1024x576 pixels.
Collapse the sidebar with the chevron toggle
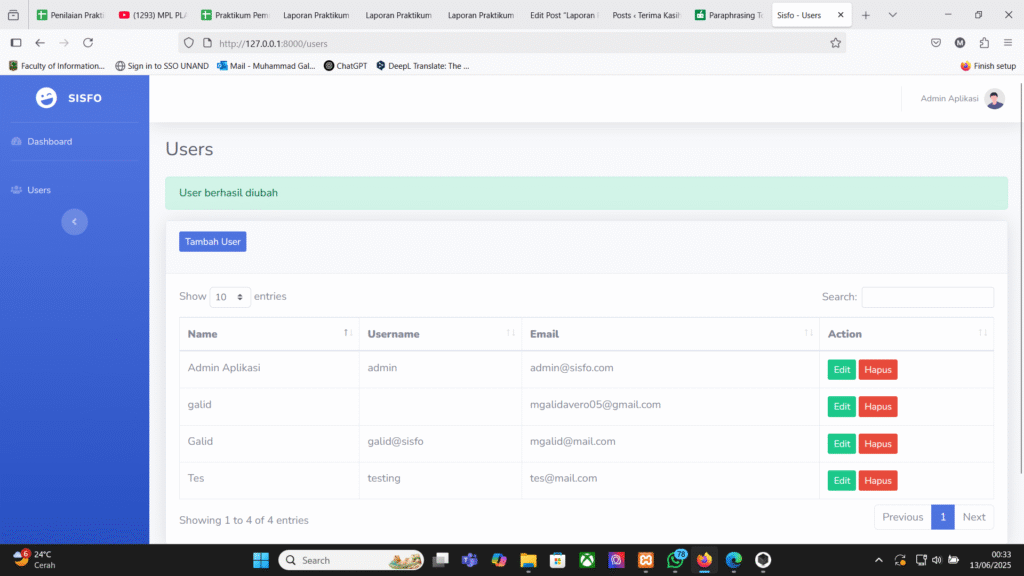[74, 222]
